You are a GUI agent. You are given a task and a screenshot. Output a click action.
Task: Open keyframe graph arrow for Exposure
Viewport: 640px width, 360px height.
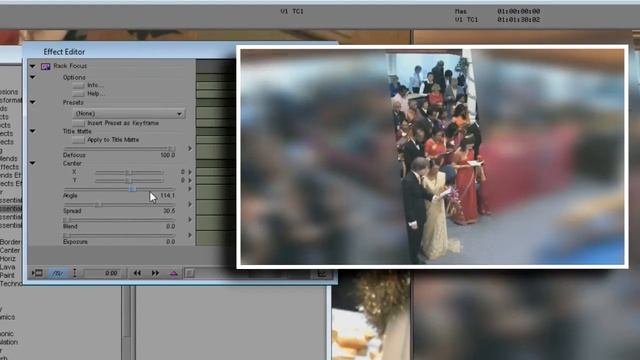pos(190,235)
